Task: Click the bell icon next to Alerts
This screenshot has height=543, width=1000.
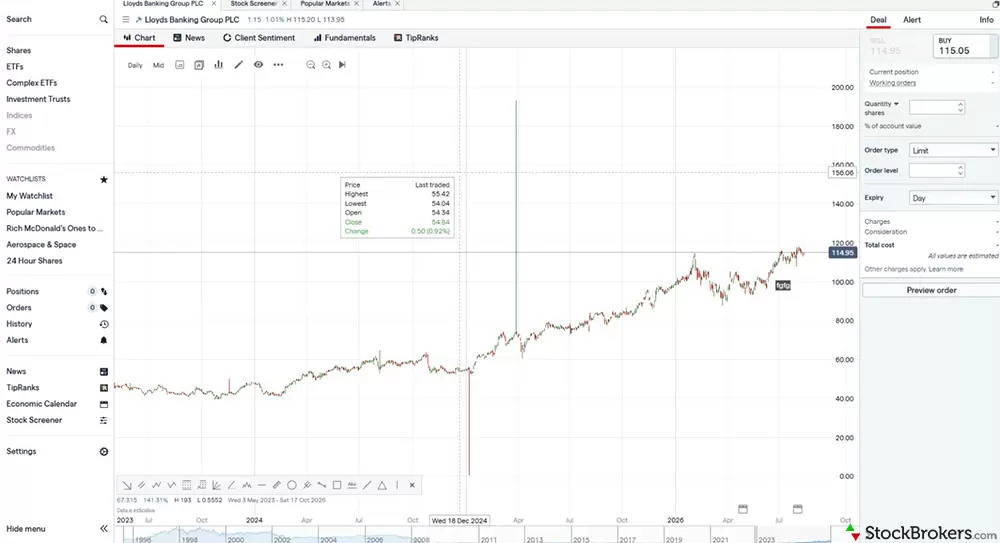Action: pyautogui.click(x=103, y=340)
